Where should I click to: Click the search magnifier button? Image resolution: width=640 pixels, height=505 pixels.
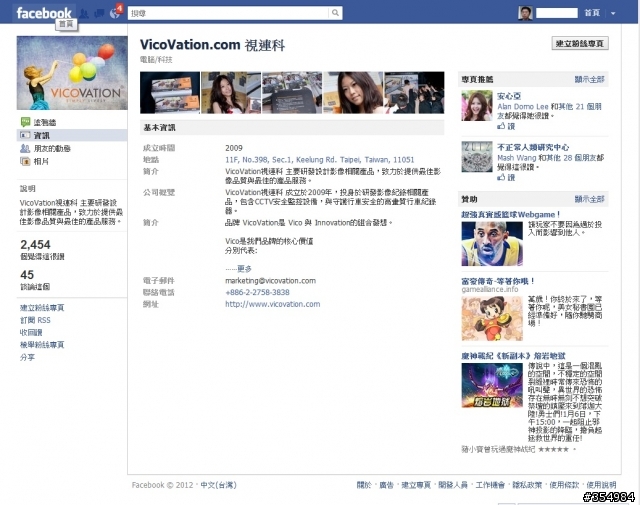(335, 13)
